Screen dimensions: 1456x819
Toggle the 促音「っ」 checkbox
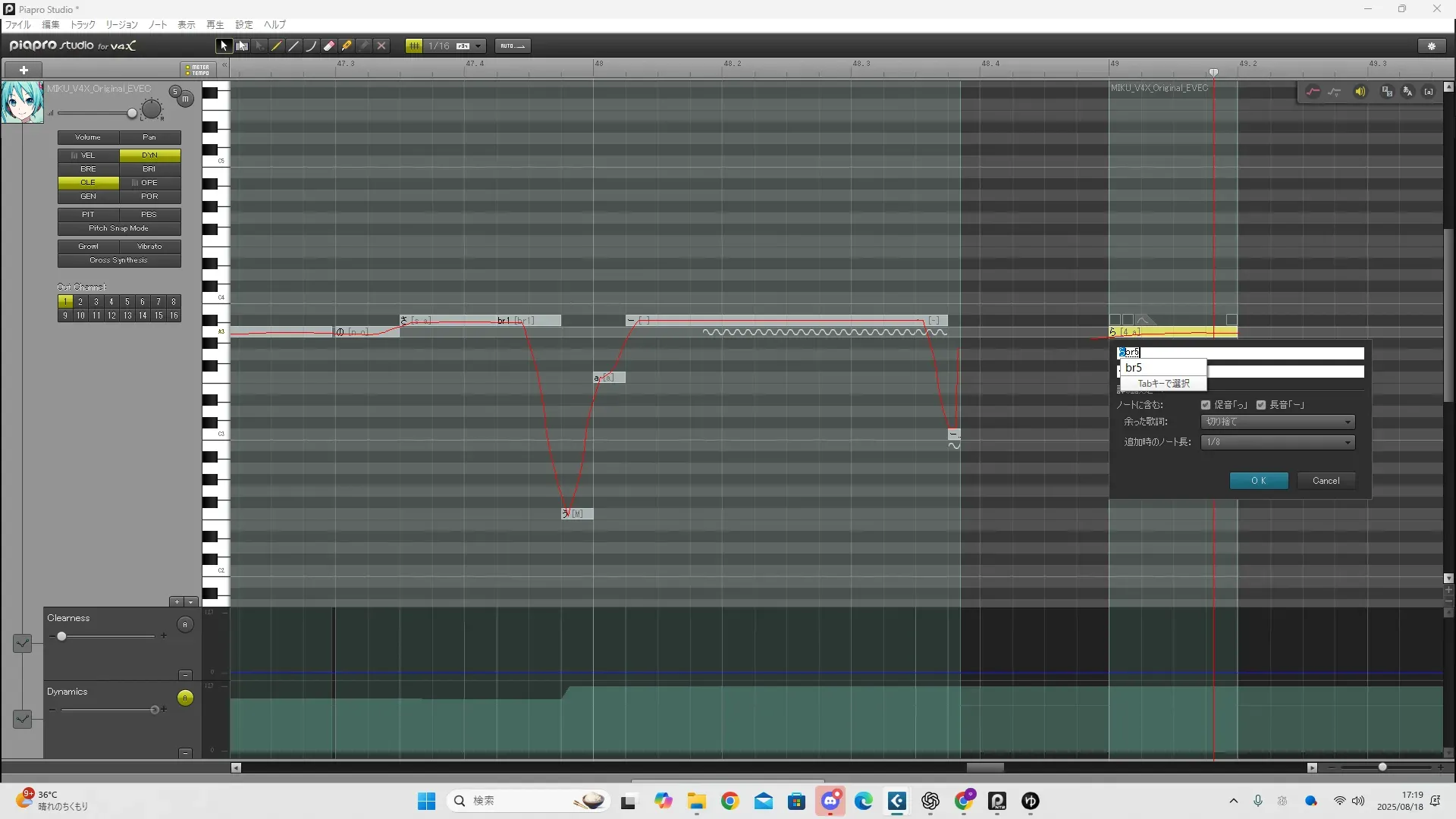click(x=1206, y=405)
